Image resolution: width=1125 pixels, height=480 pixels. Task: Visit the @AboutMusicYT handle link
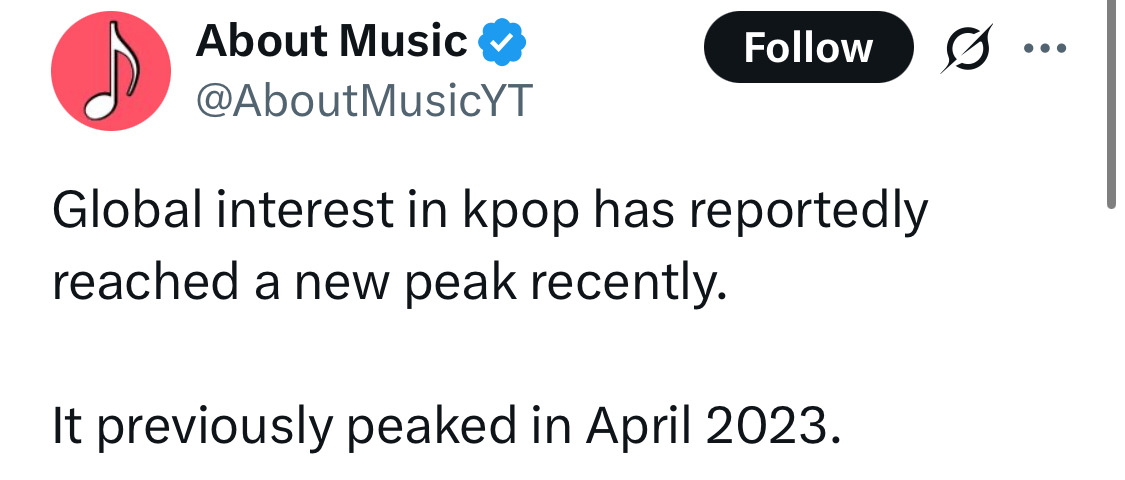tap(364, 101)
